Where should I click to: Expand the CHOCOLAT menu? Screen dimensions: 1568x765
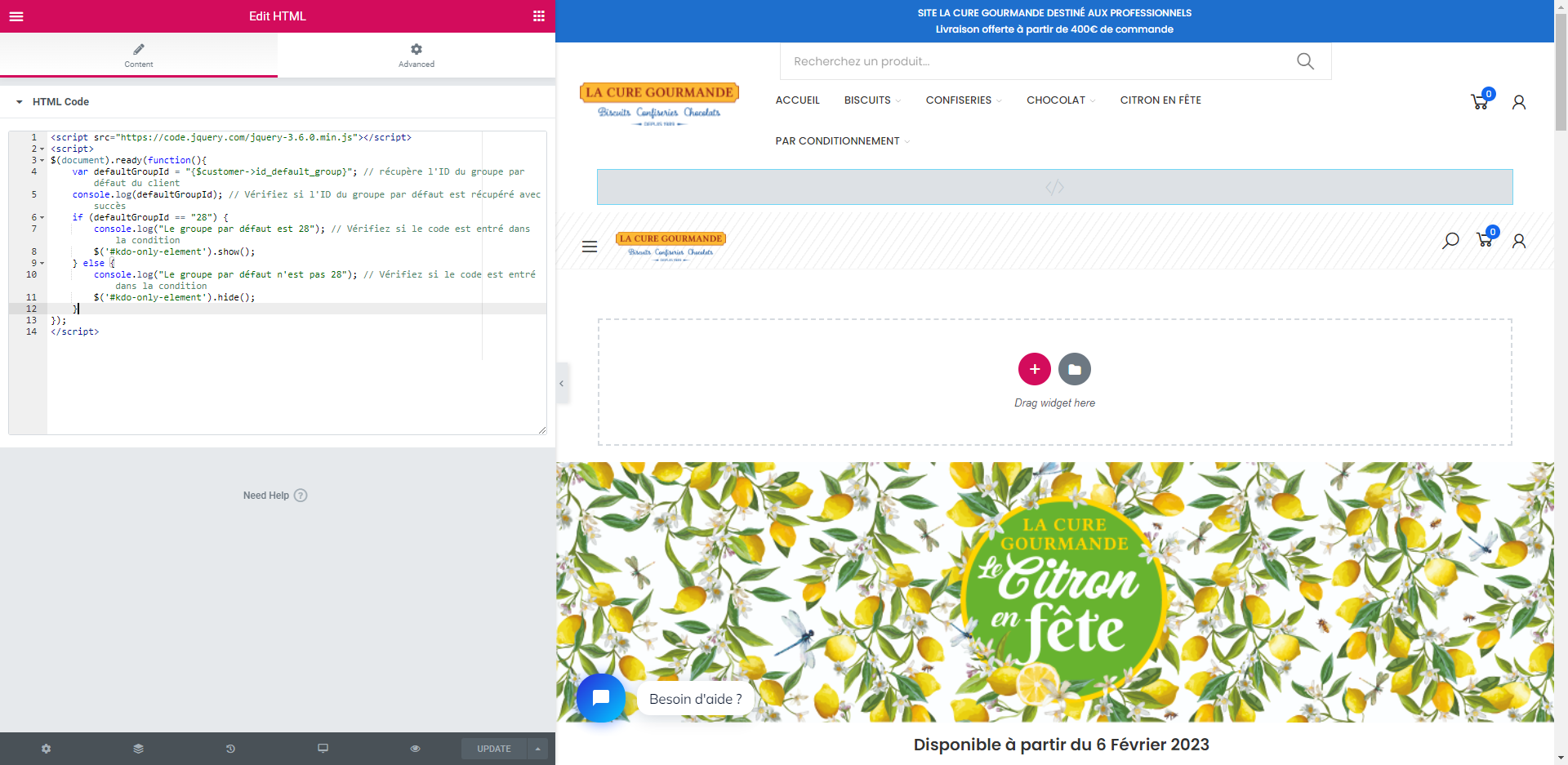tap(1061, 100)
